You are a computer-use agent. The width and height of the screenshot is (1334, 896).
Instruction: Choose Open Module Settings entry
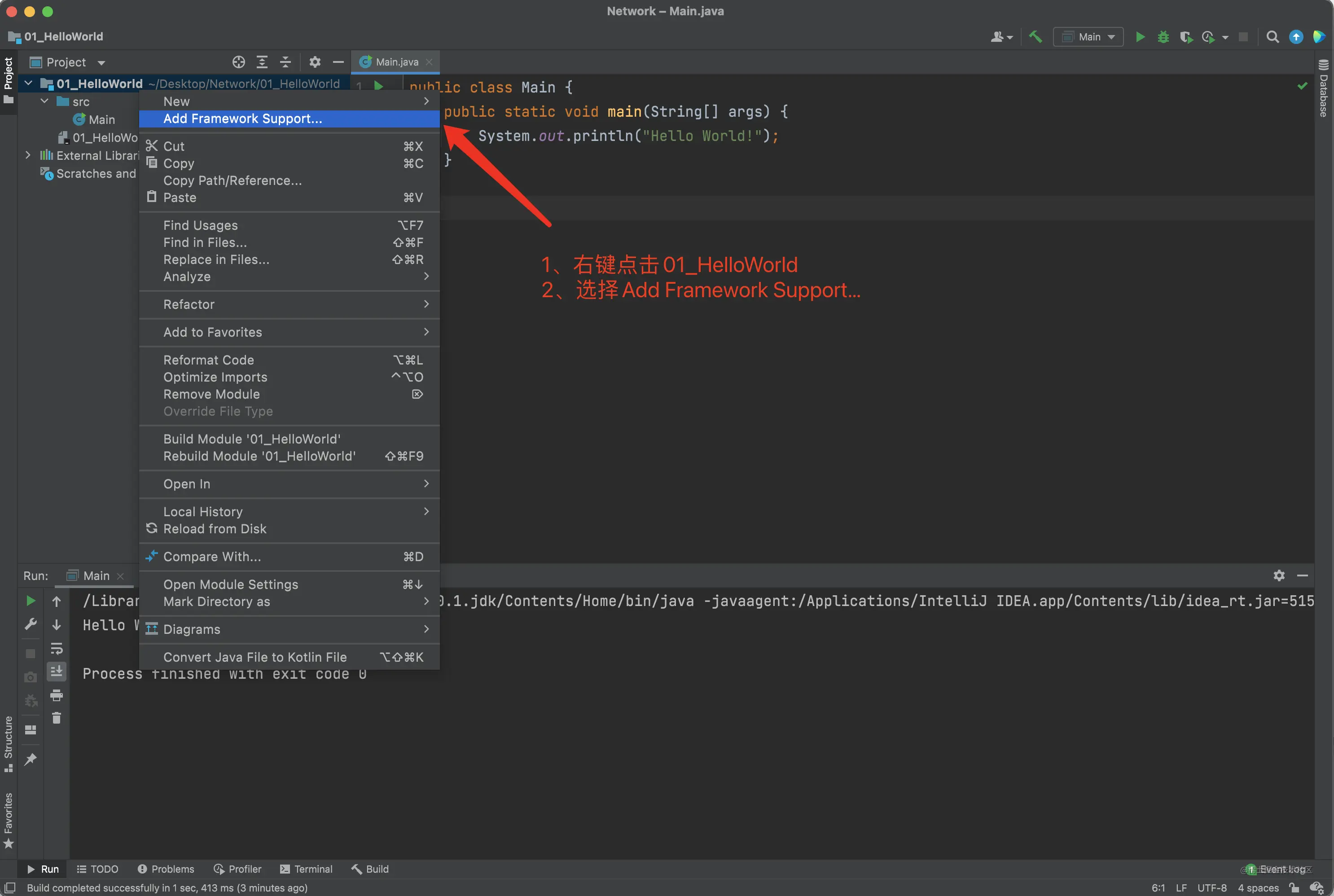pos(289,584)
